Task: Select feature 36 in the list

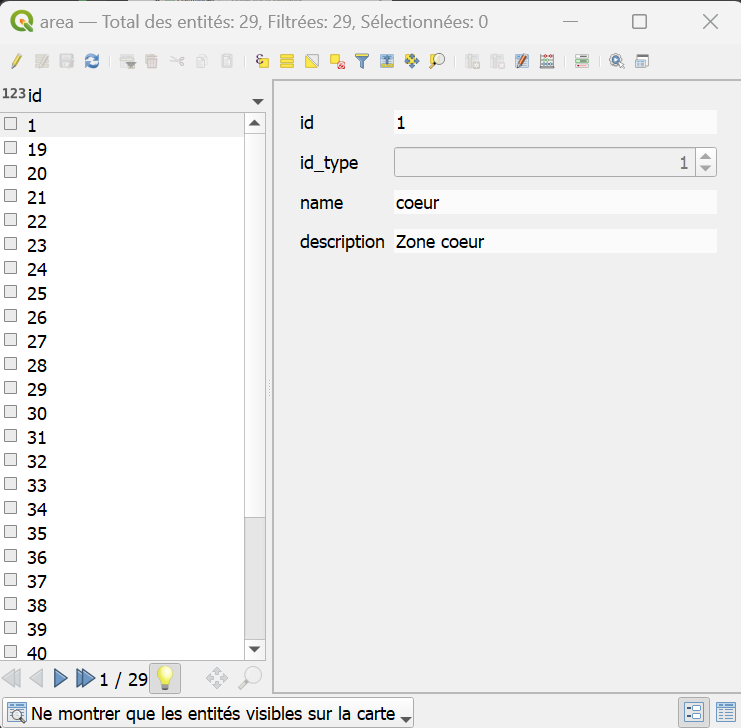Action: pos(123,557)
